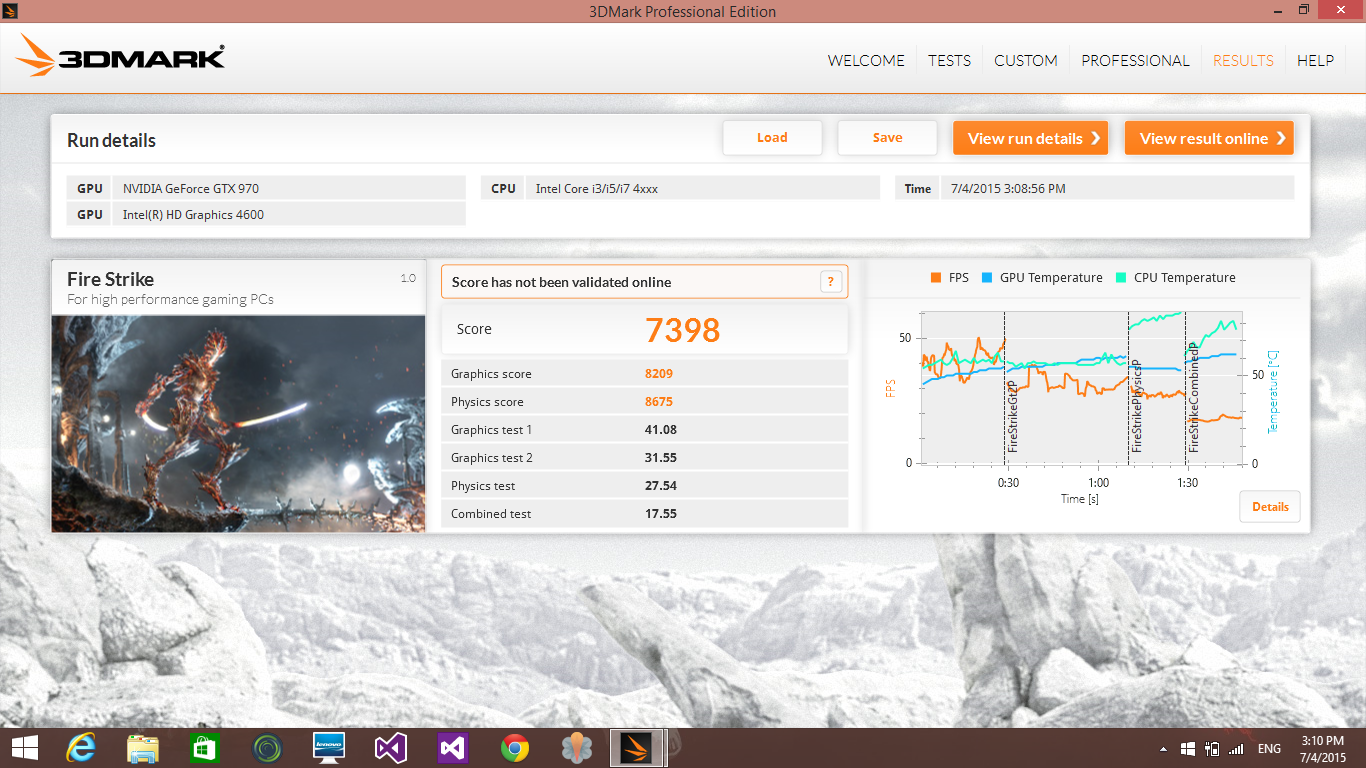Go to the PROFESSIONAL tab
The height and width of the screenshot is (768, 1366).
1135,60
